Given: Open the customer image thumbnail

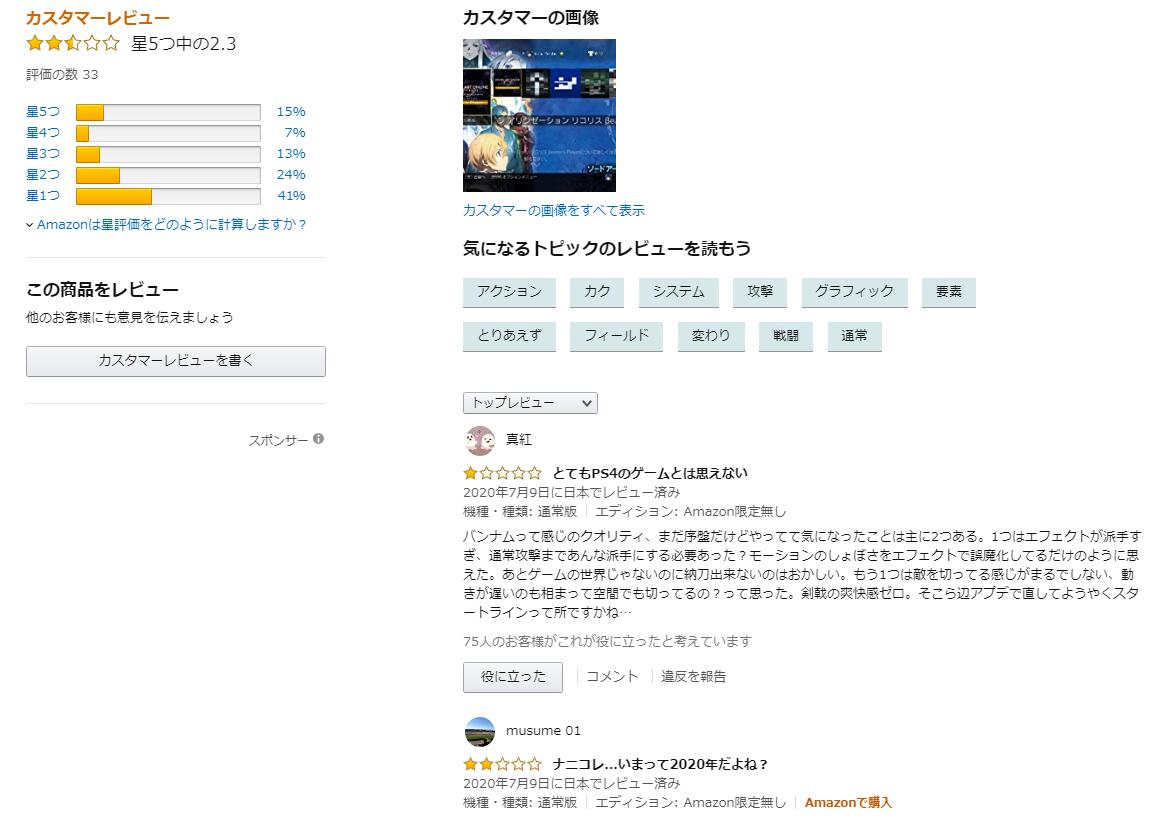Looking at the screenshot, I should click(x=539, y=115).
